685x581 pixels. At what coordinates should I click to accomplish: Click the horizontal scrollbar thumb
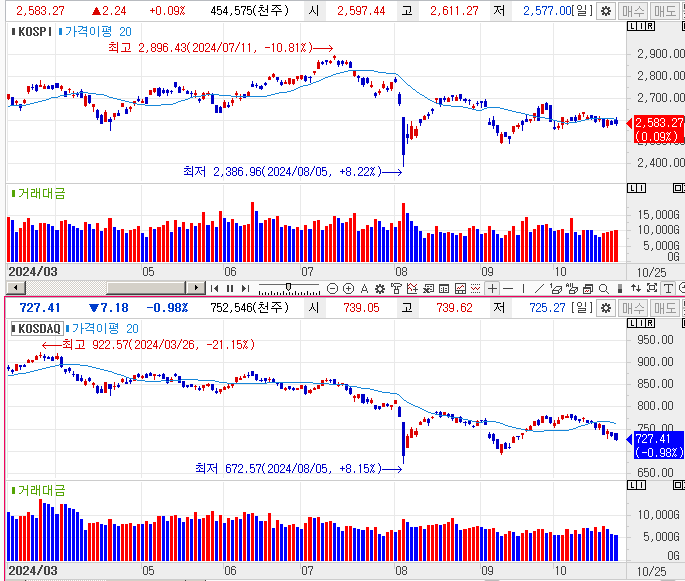146,288
